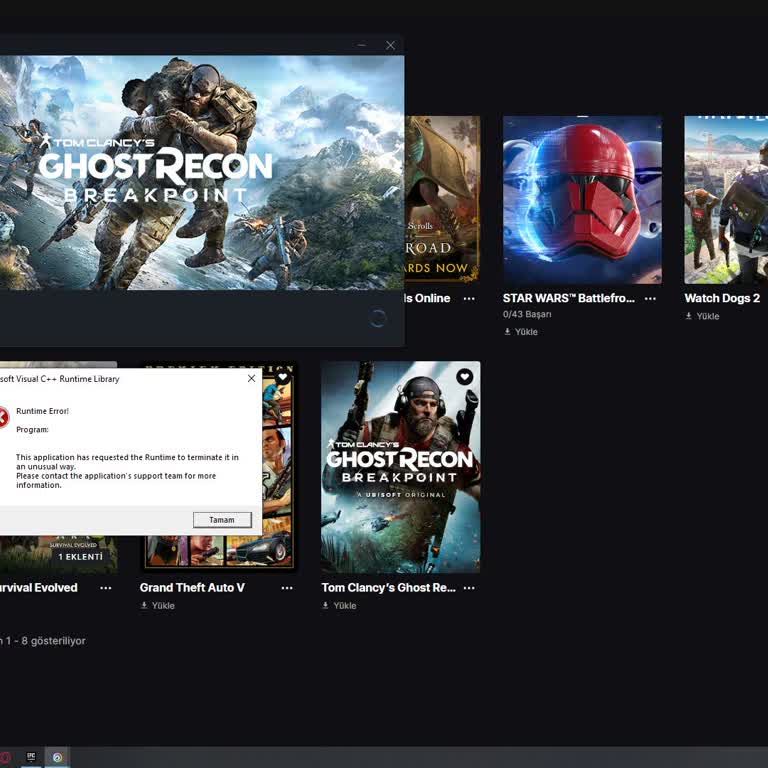
Task: Open three-dot menu for Tom Clancy's Ghost Recon
Action: click(x=469, y=588)
